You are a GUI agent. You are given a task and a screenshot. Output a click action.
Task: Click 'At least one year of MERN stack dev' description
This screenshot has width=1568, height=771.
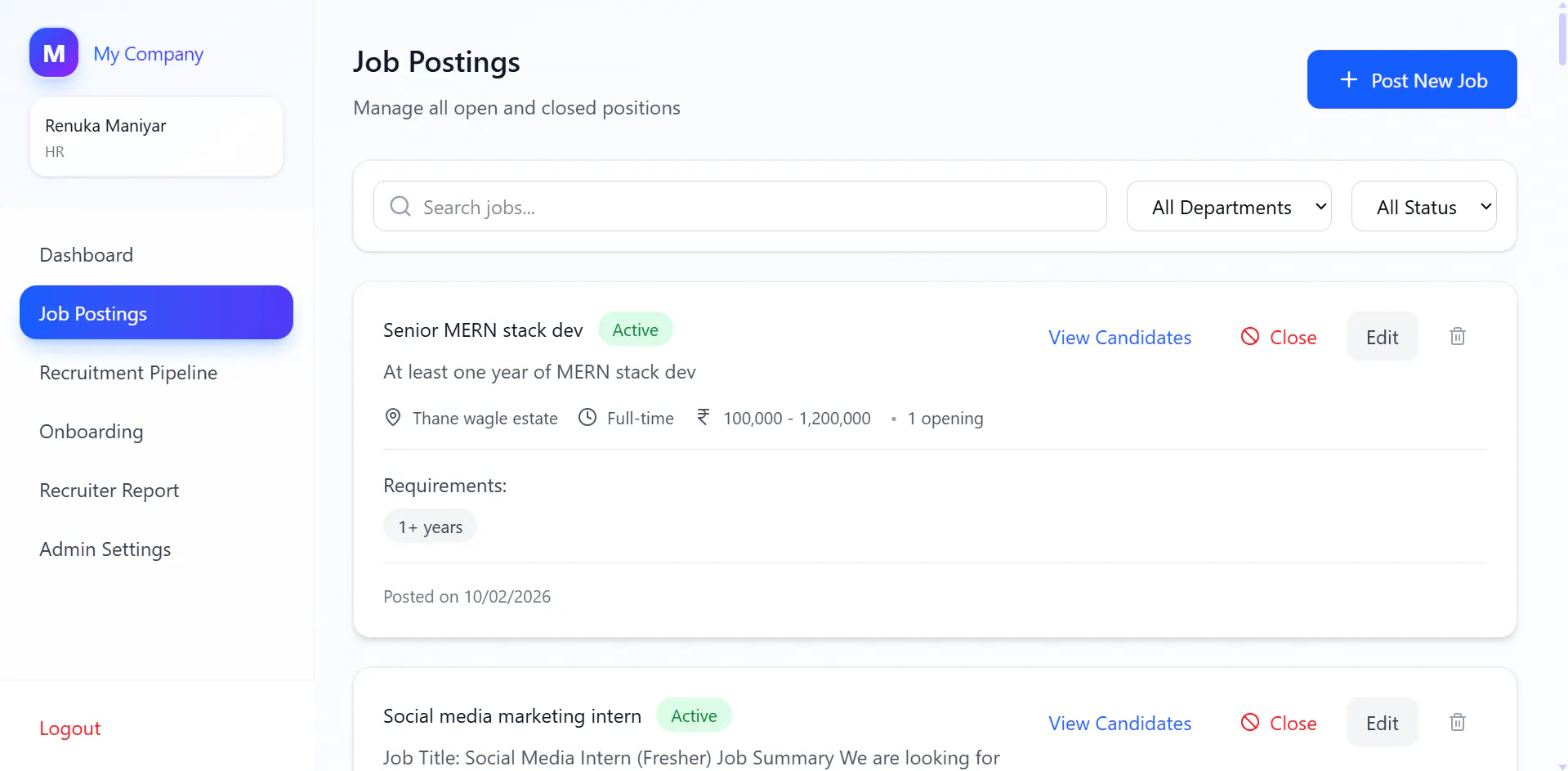click(539, 372)
